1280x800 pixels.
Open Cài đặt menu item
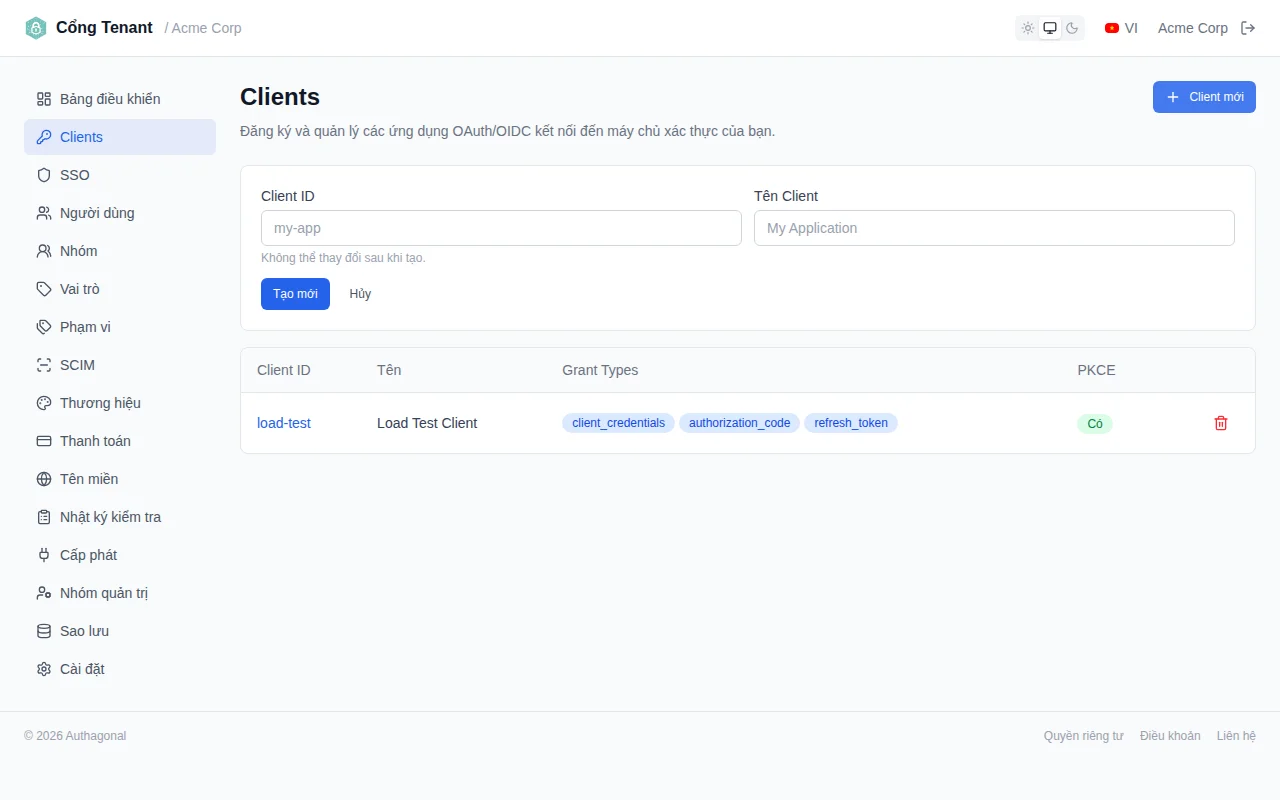pyautogui.click(x=120, y=669)
